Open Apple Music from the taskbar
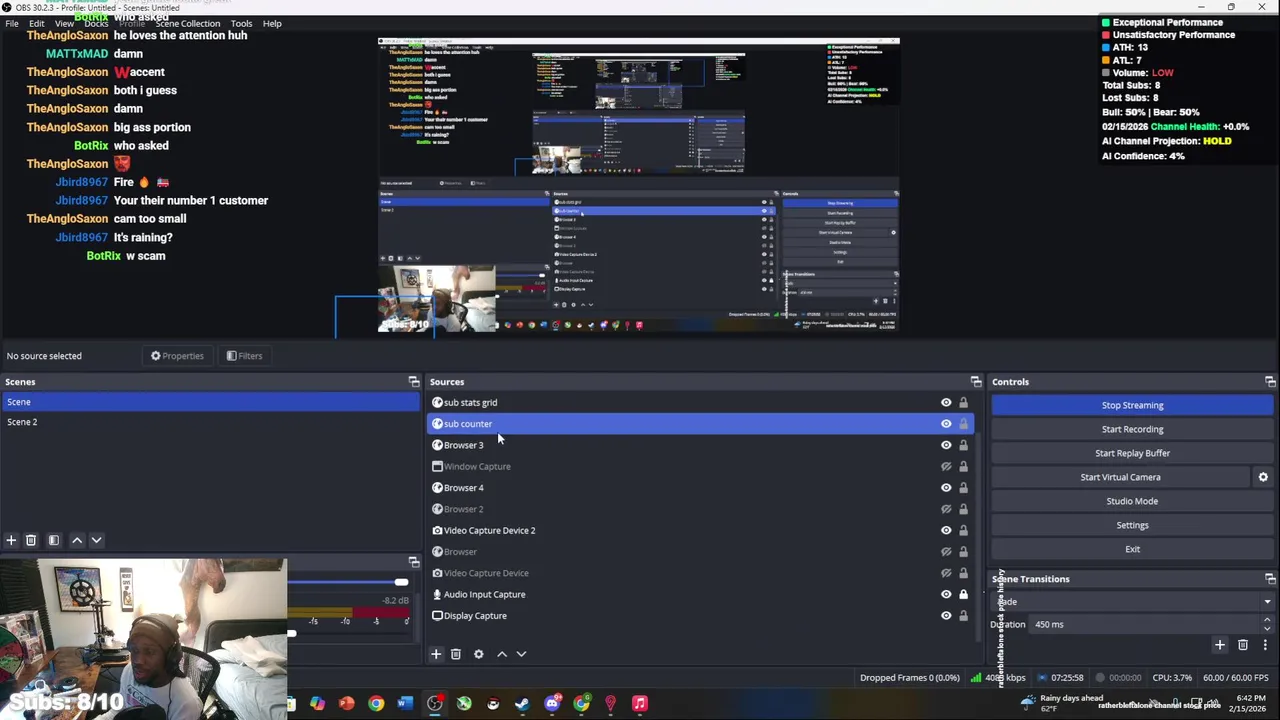This screenshot has height=720, width=1280. point(640,704)
